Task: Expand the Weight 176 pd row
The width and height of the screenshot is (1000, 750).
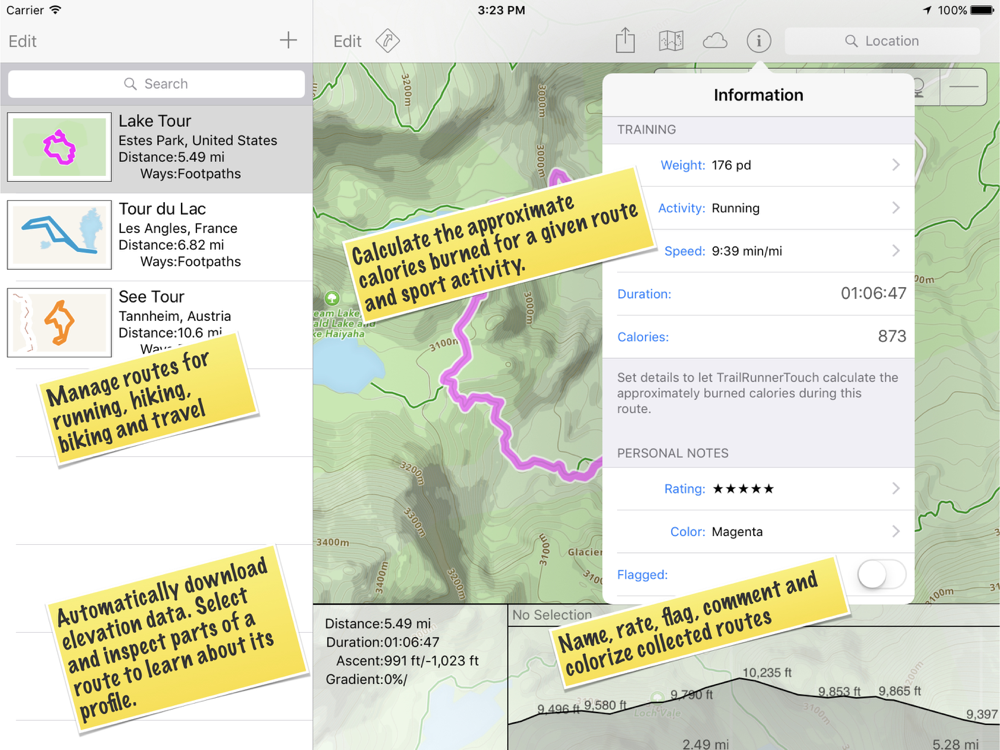Action: [x=758, y=165]
